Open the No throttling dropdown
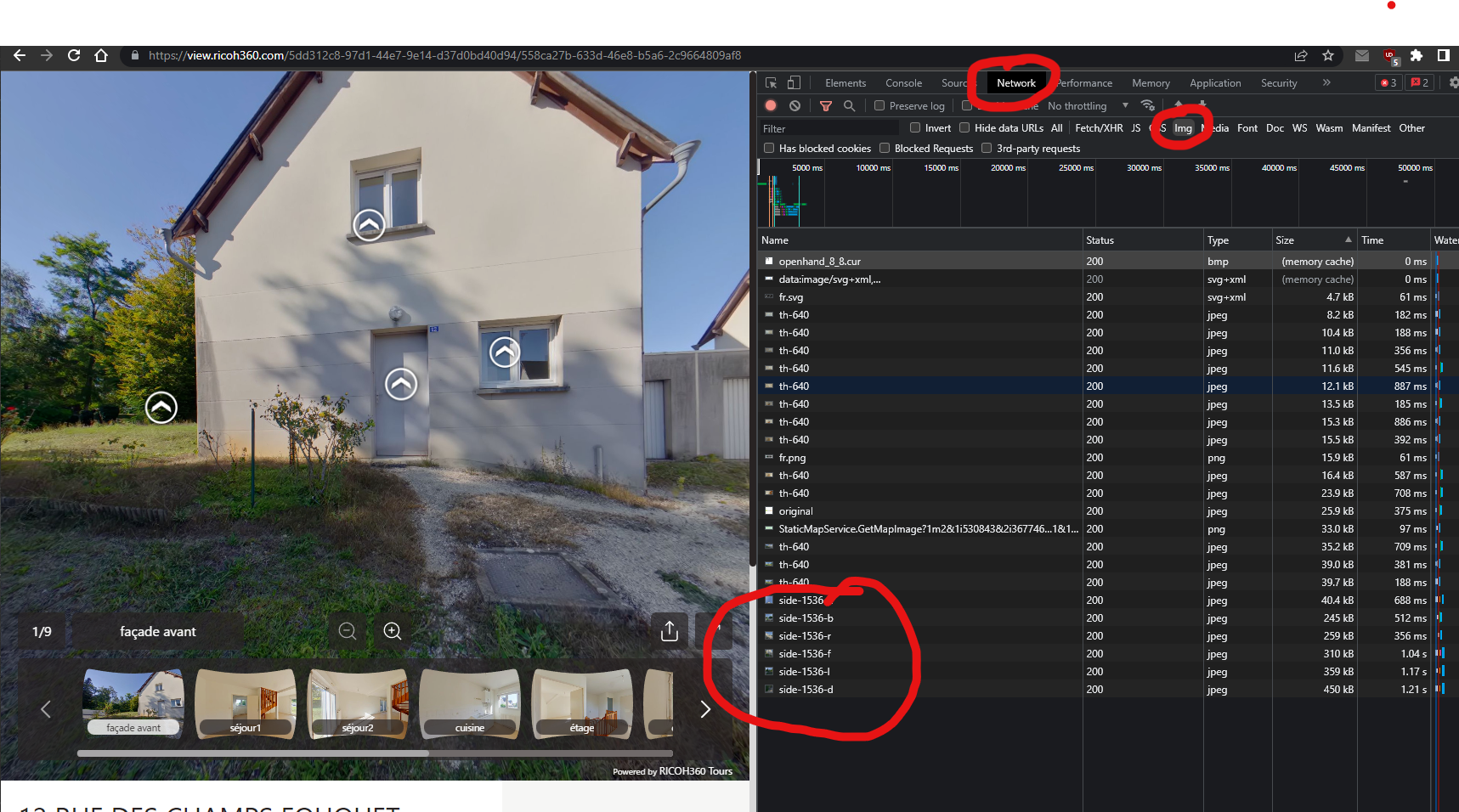The height and width of the screenshot is (812, 1459). (1087, 106)
